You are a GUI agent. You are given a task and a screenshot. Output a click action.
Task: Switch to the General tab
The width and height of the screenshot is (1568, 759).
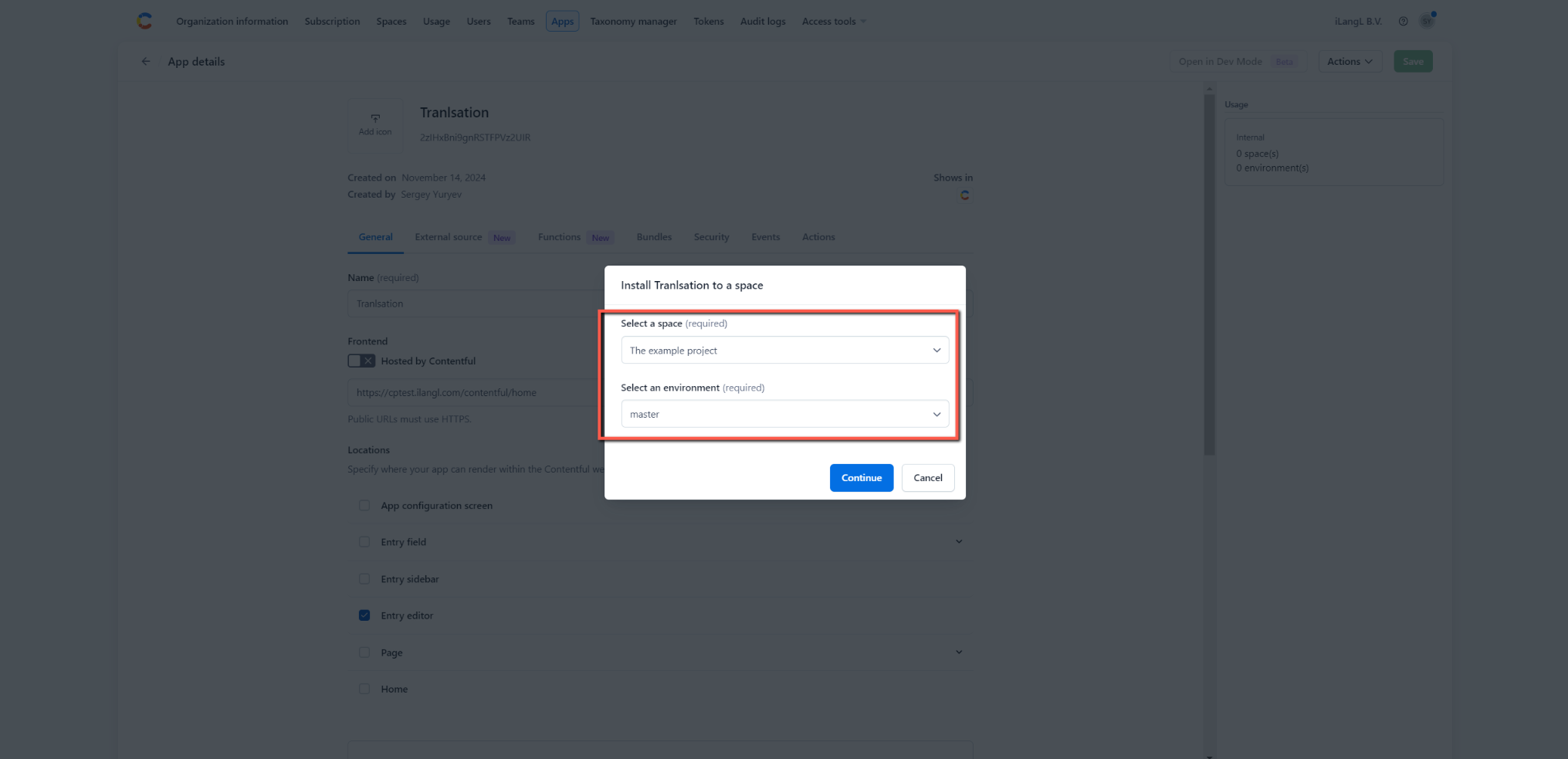[375, 237]
